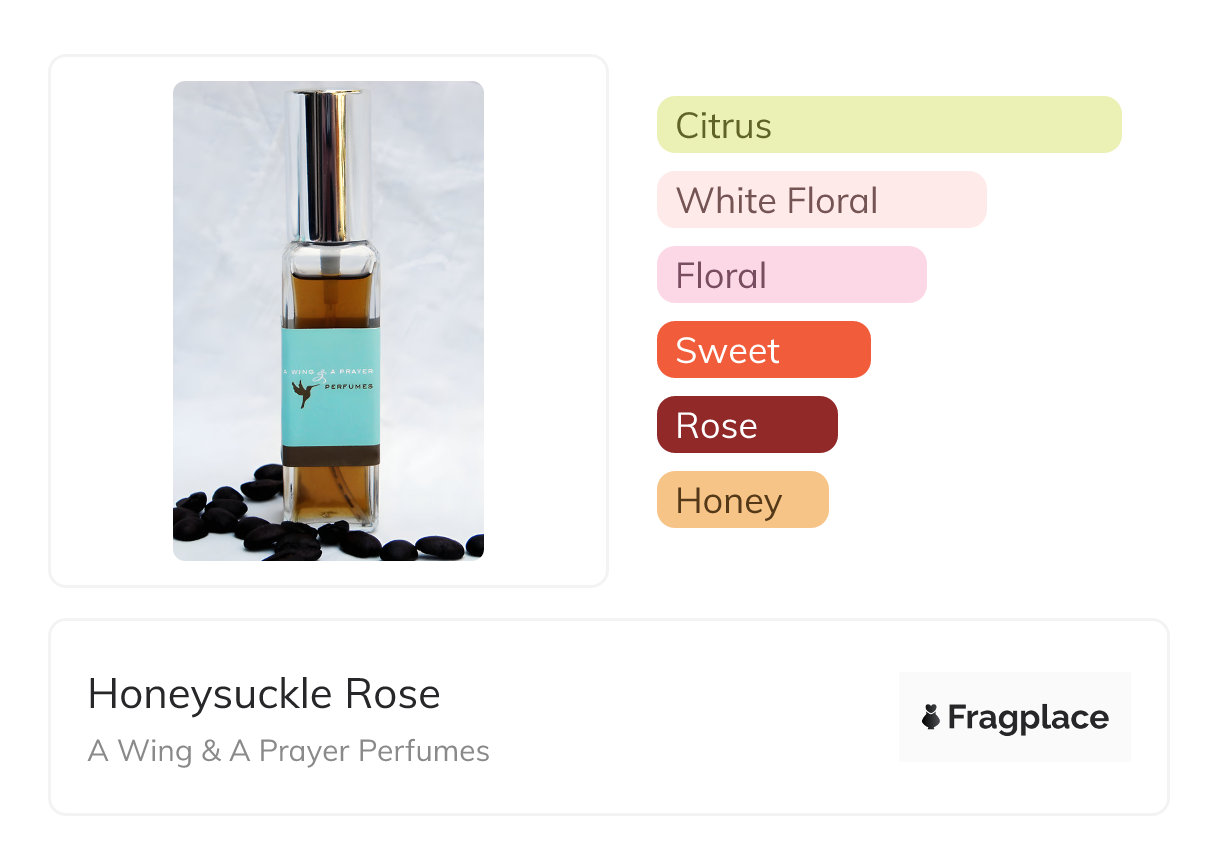1218x864 pixels.
Task: Click the brown band beneath the teal label
Action: 330,456
